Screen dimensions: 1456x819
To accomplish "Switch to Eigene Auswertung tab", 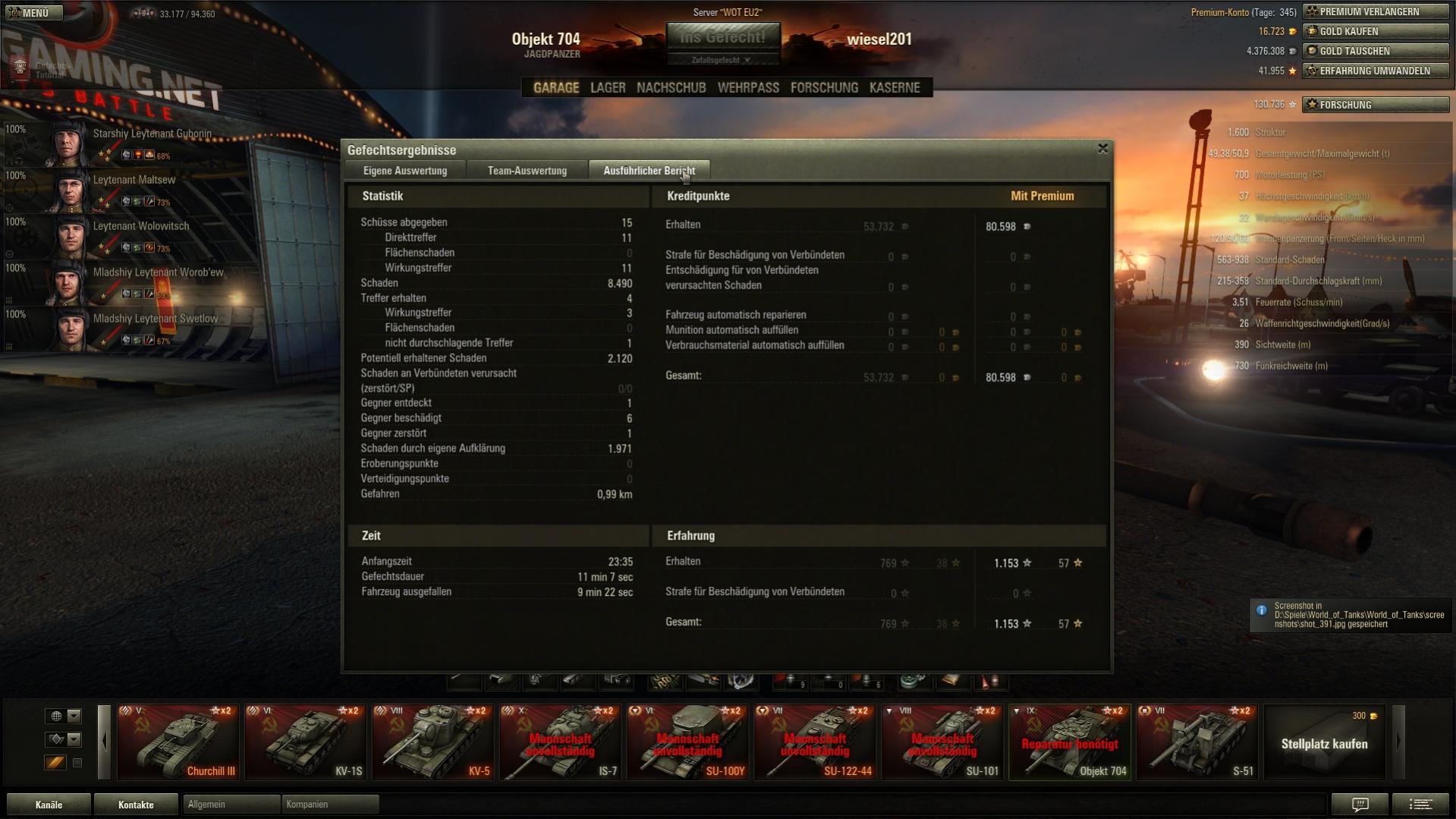I will tap(405, 171).
